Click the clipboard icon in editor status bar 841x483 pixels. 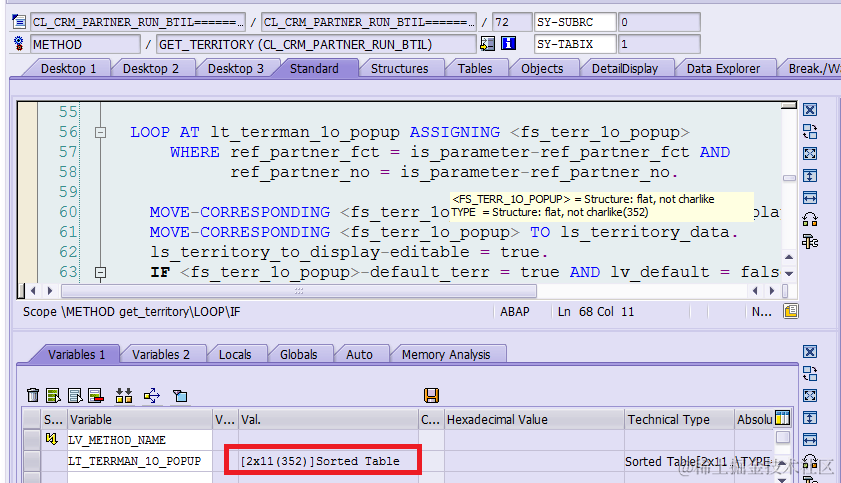[791, 311]
